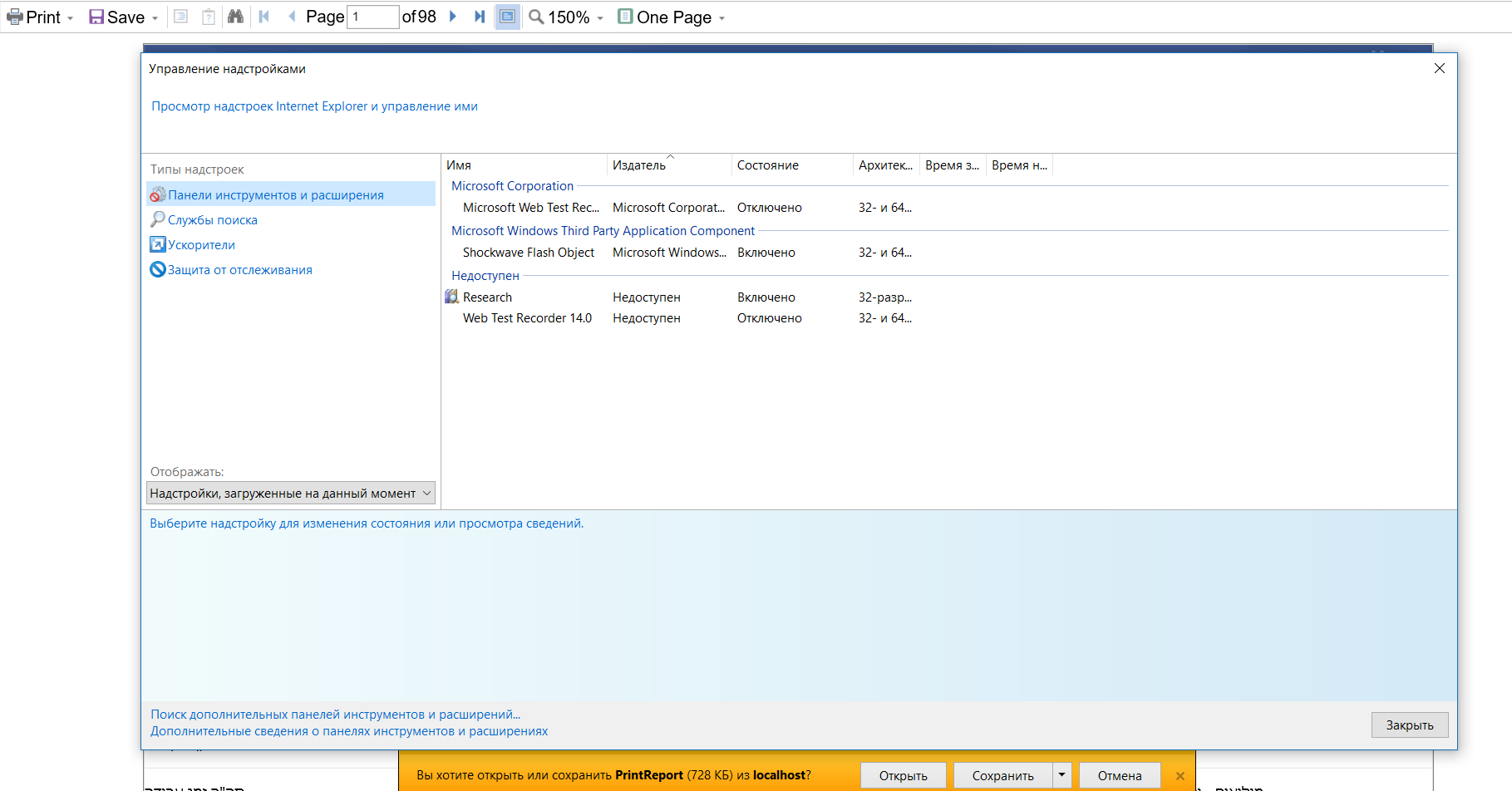Image resolution: width=1512 pixels, height=791 pixels.
Task: Click the tracking protection blocked icon
Action: coord(157,269)
